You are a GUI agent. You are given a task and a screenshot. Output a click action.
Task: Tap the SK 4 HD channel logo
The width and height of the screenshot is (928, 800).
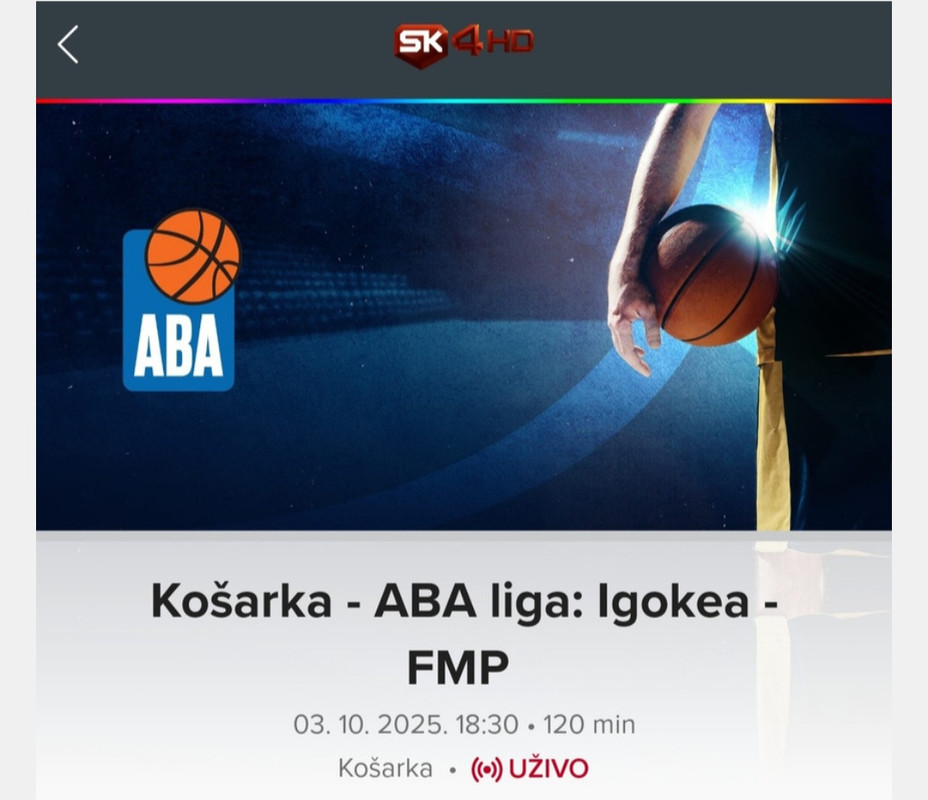464,45
